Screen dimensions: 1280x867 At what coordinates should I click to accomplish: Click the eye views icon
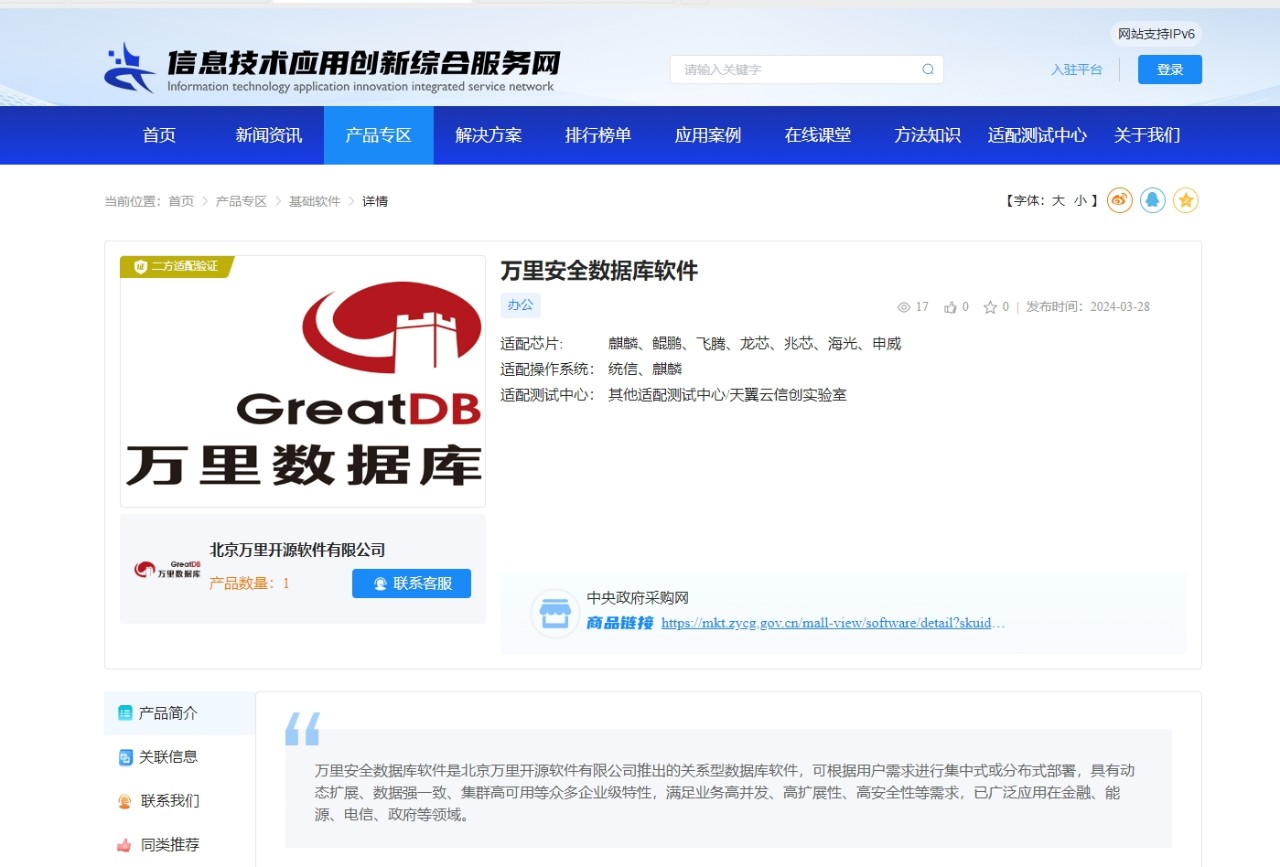click(x=904, y=307)
